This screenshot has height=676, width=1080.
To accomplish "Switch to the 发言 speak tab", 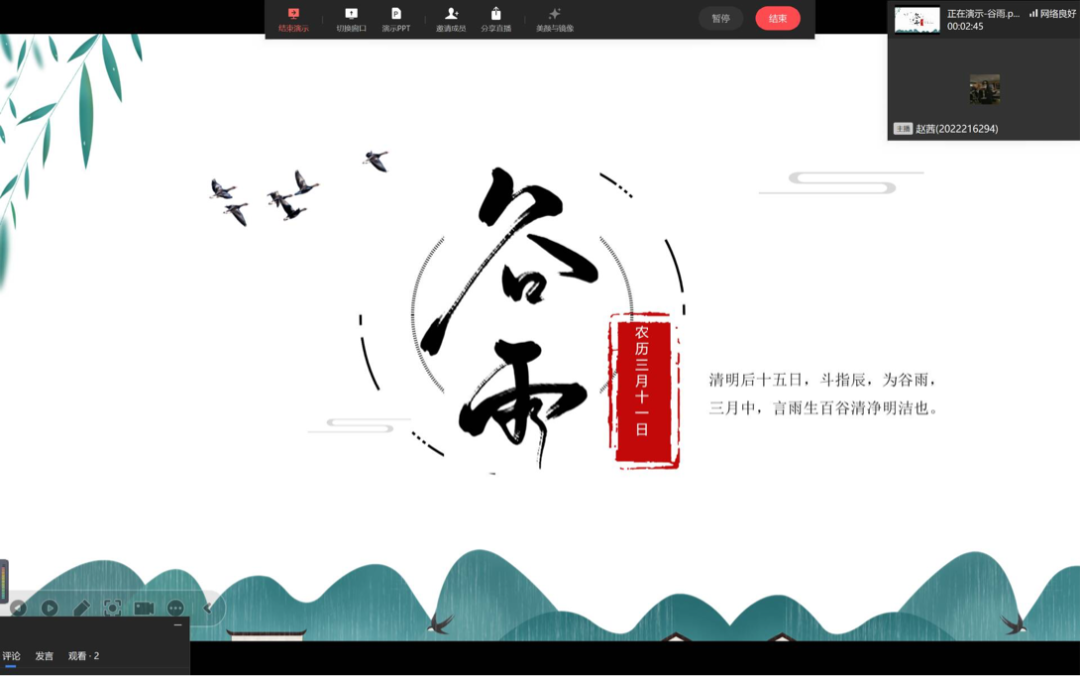I will pyautogui.click(x=44, y=656).
